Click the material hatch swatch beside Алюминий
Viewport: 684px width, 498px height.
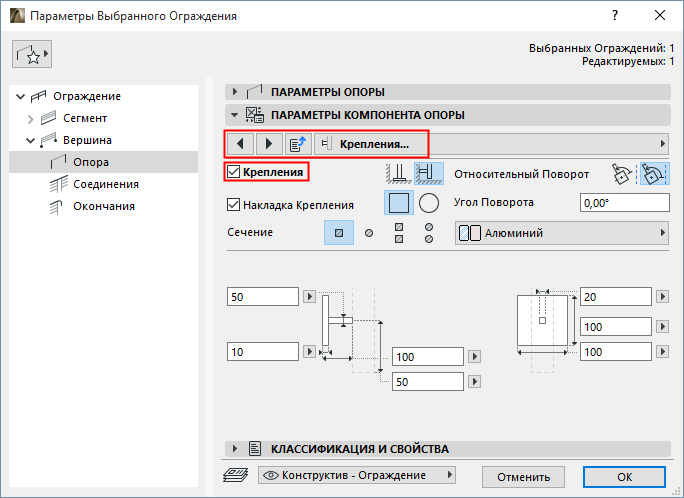pos(470,233)
